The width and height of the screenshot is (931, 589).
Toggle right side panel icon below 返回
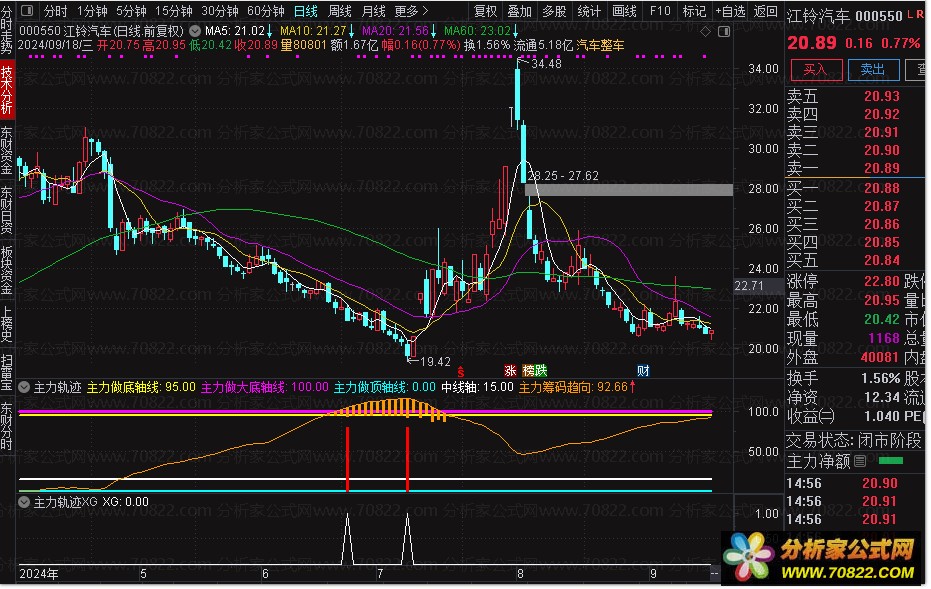724,31
